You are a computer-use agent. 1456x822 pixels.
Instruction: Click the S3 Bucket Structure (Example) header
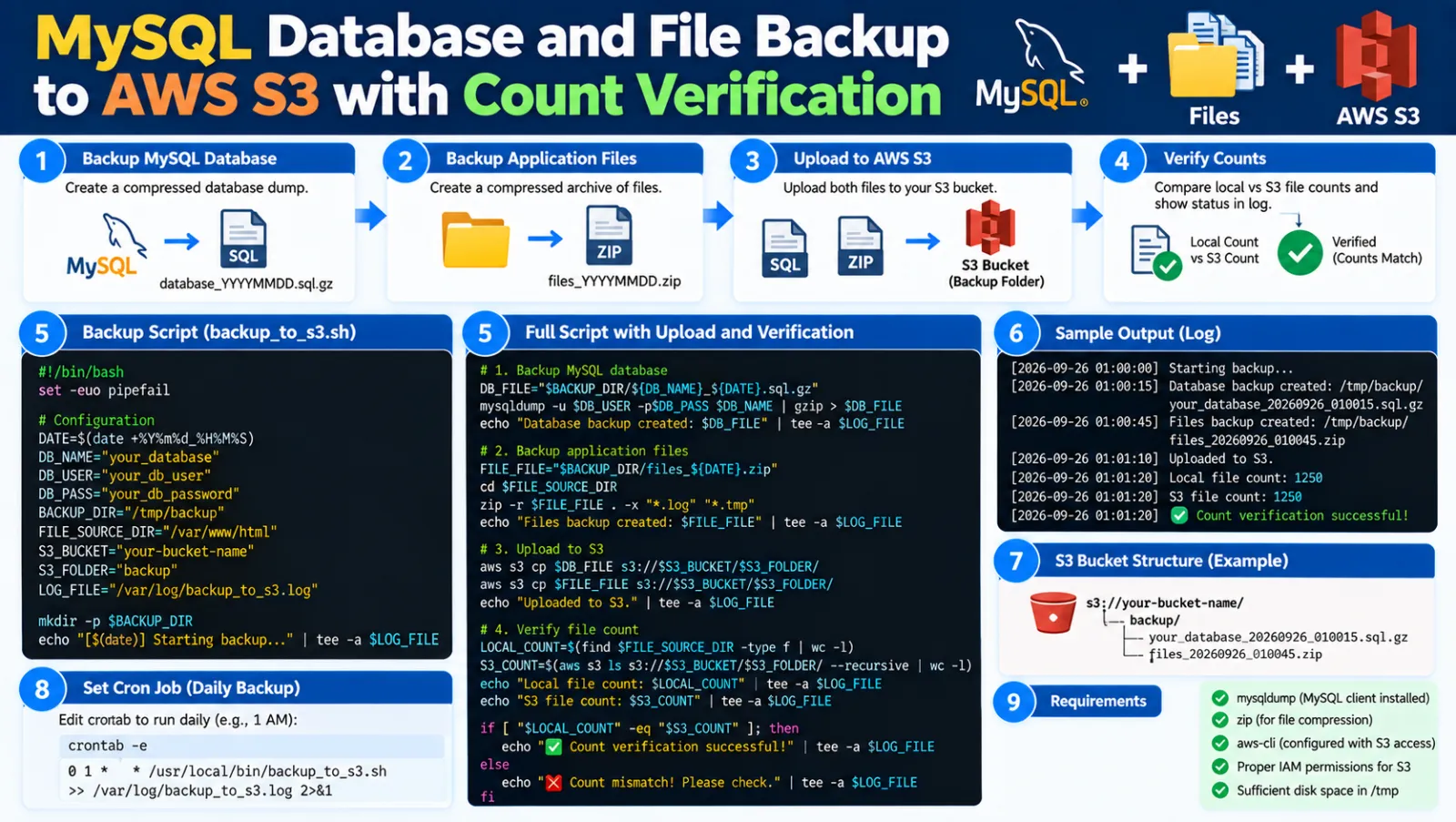point(1216,561)
